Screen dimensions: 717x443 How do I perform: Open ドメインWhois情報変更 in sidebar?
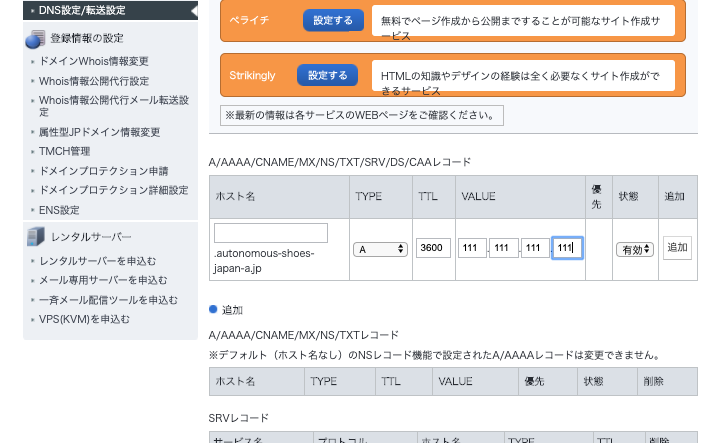93,62
